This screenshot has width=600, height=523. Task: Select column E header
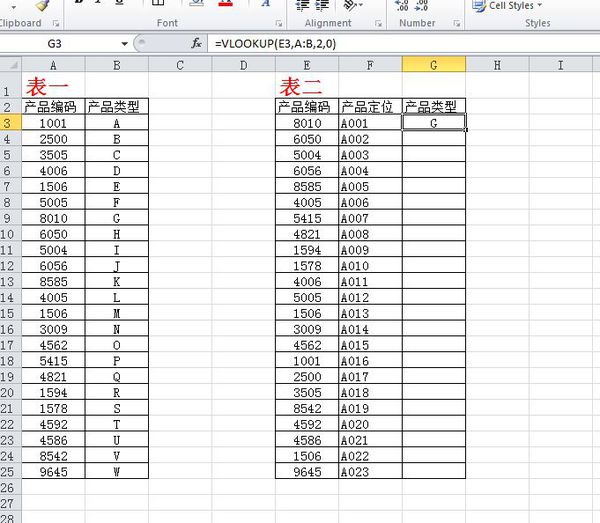[307, 65]
